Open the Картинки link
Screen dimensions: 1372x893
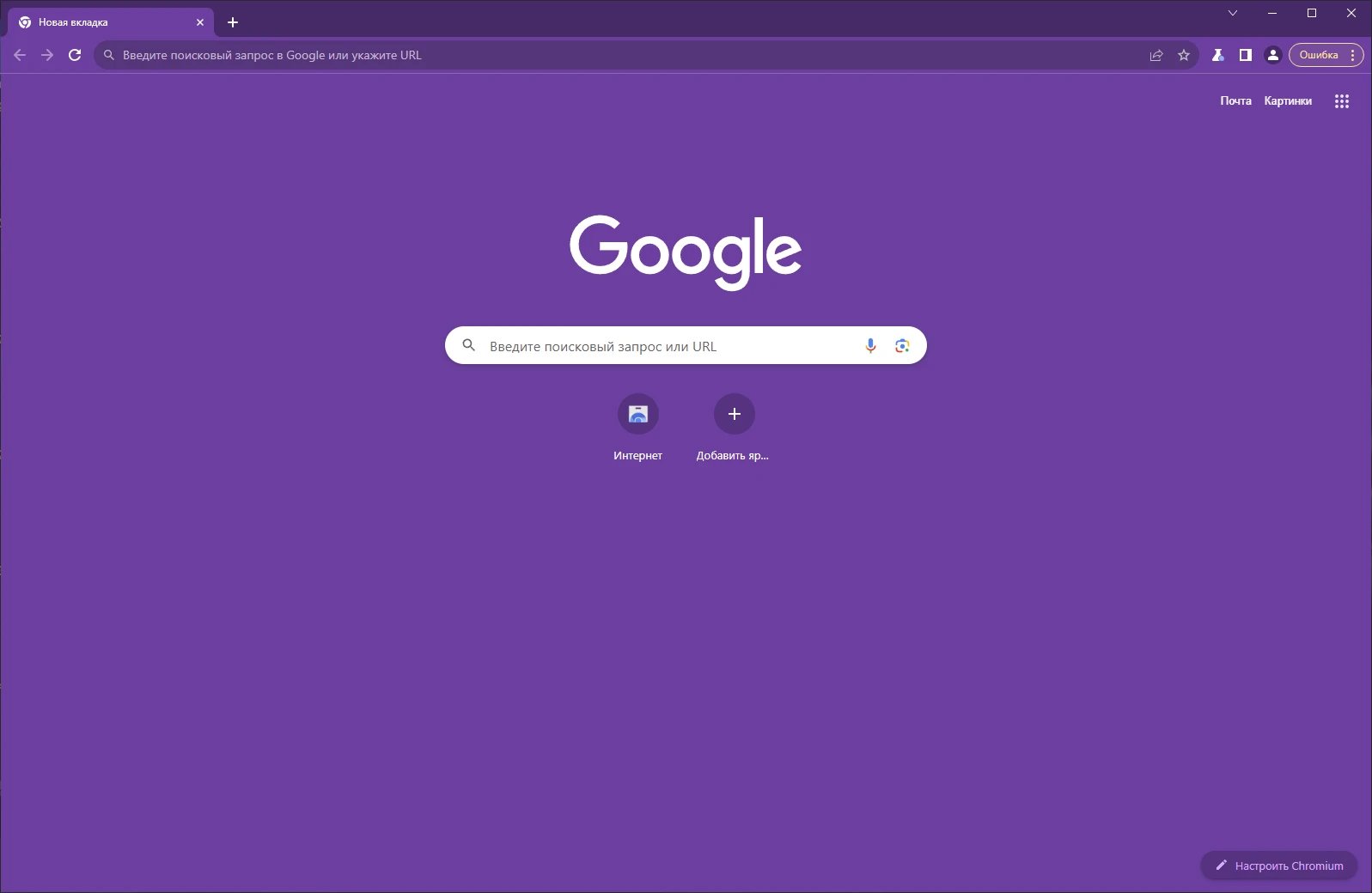pos(1288,101)
